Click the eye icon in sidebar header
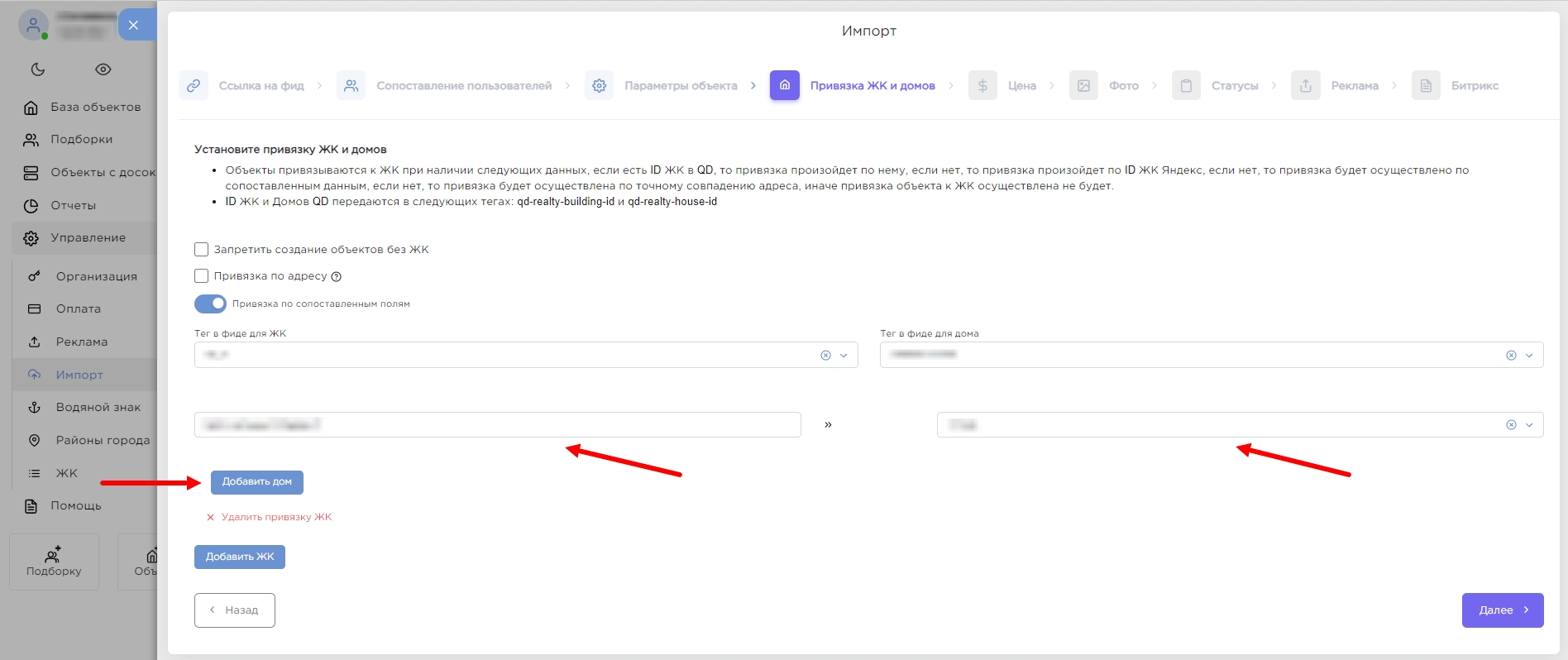 click(x=103, y=69)
